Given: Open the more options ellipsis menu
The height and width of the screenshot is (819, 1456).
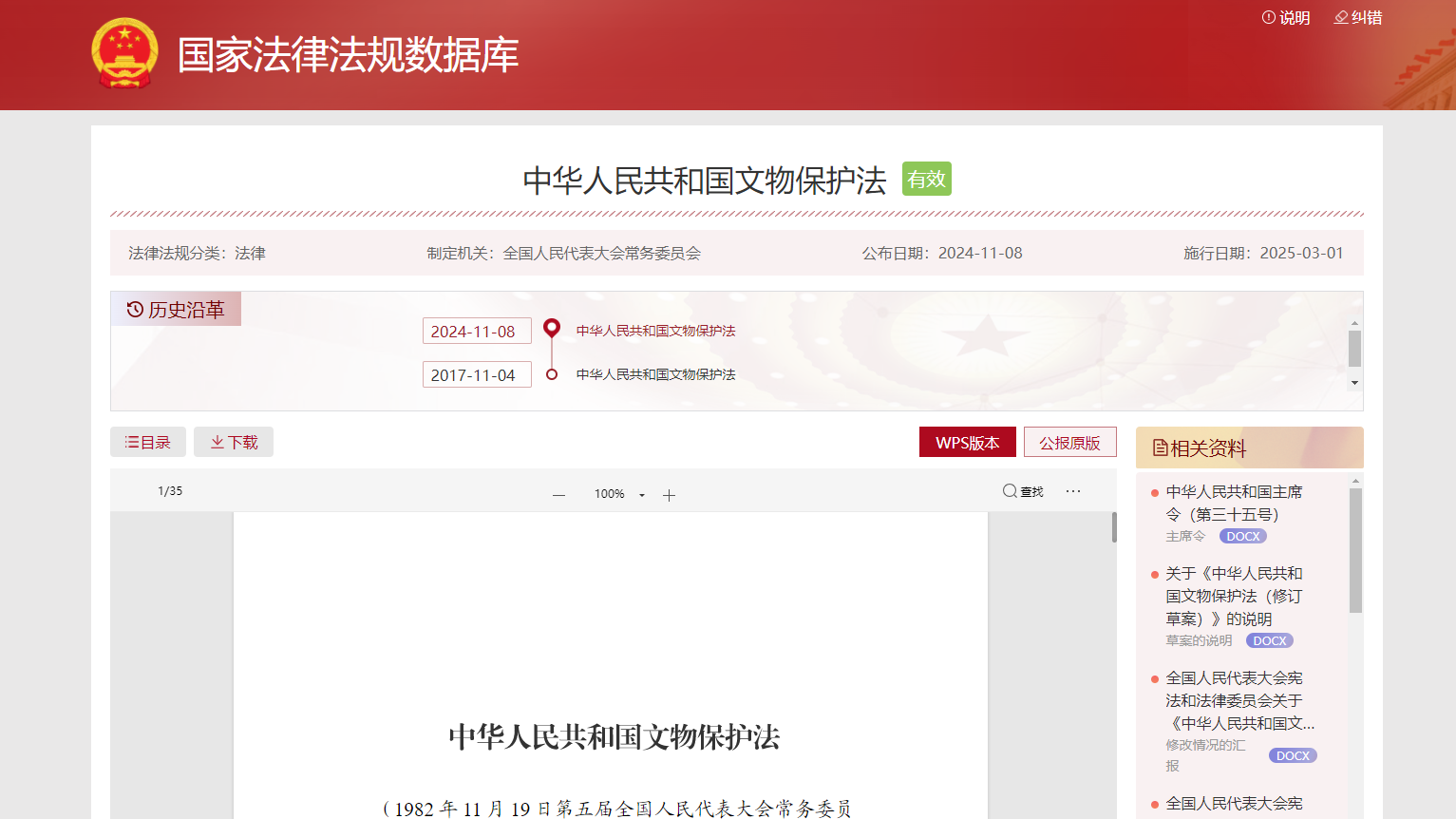Looking at the screenshot, I should [x=1073, y=491].
